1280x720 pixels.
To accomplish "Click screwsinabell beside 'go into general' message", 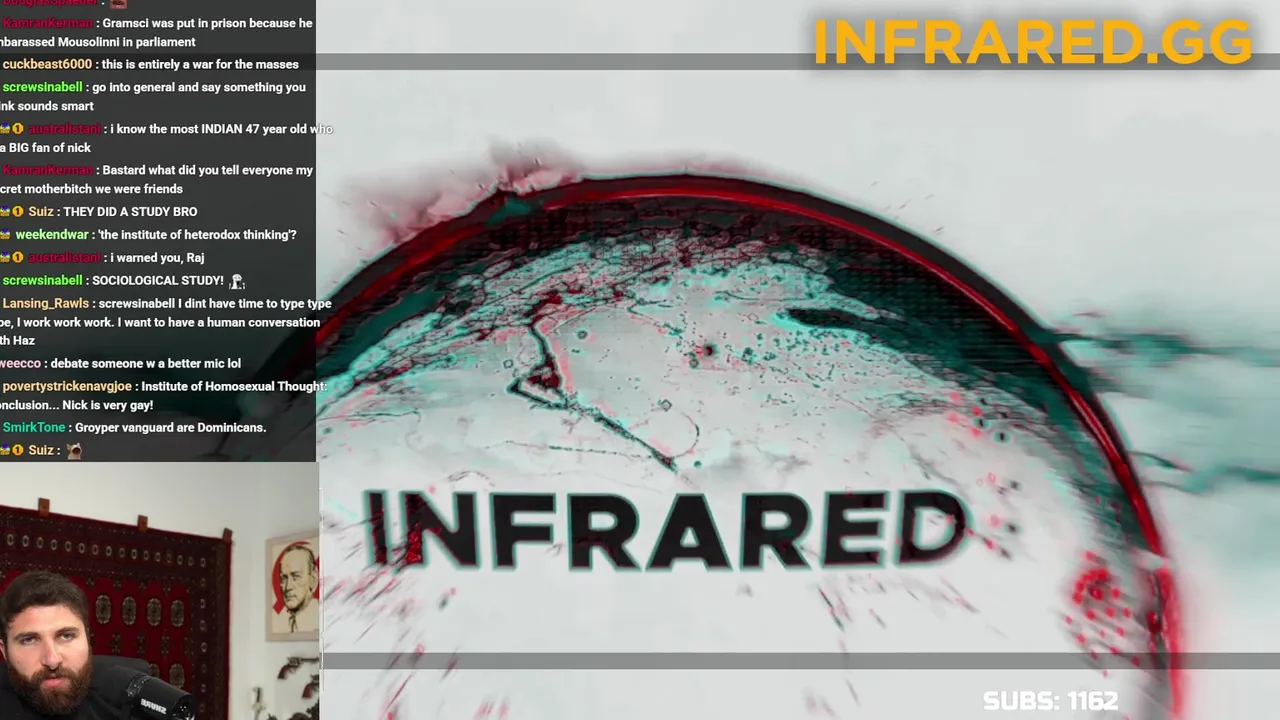I will pyautogui.click(x=42, y=87).
